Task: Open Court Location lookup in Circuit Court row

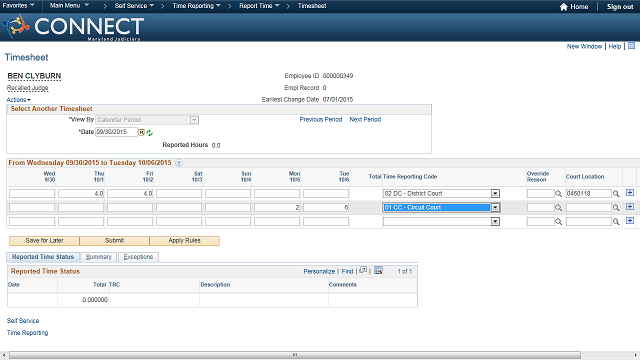Action: (616, 208)
